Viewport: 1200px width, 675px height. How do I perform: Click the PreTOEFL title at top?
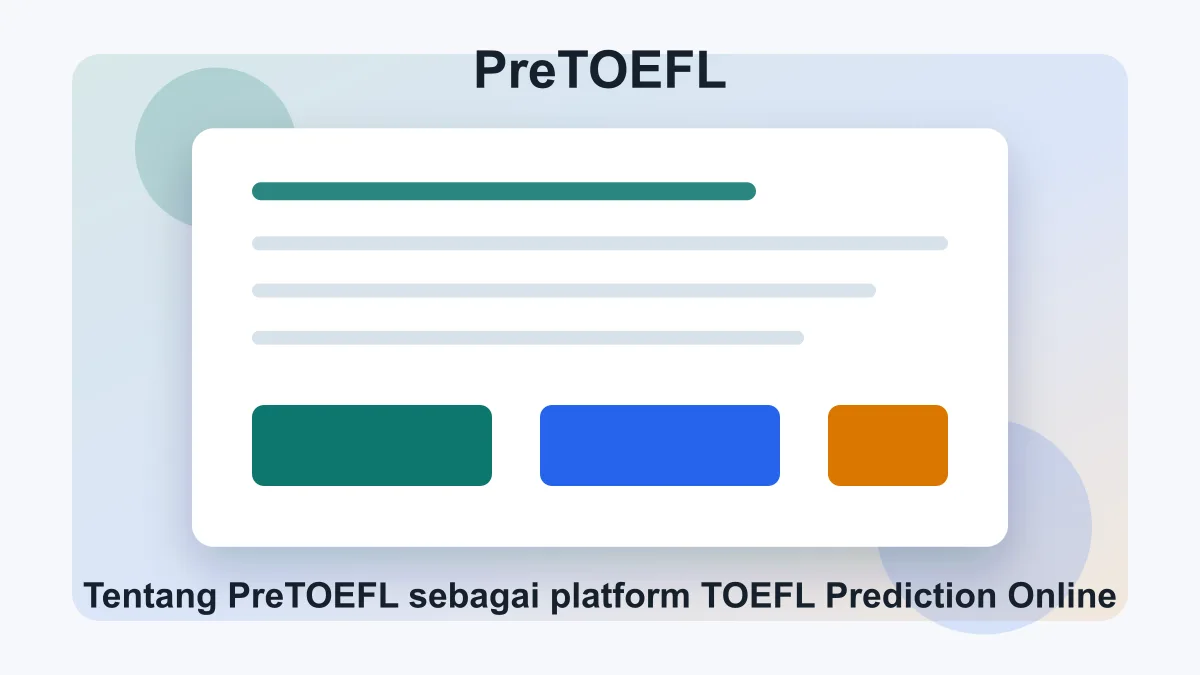point(600,72)
